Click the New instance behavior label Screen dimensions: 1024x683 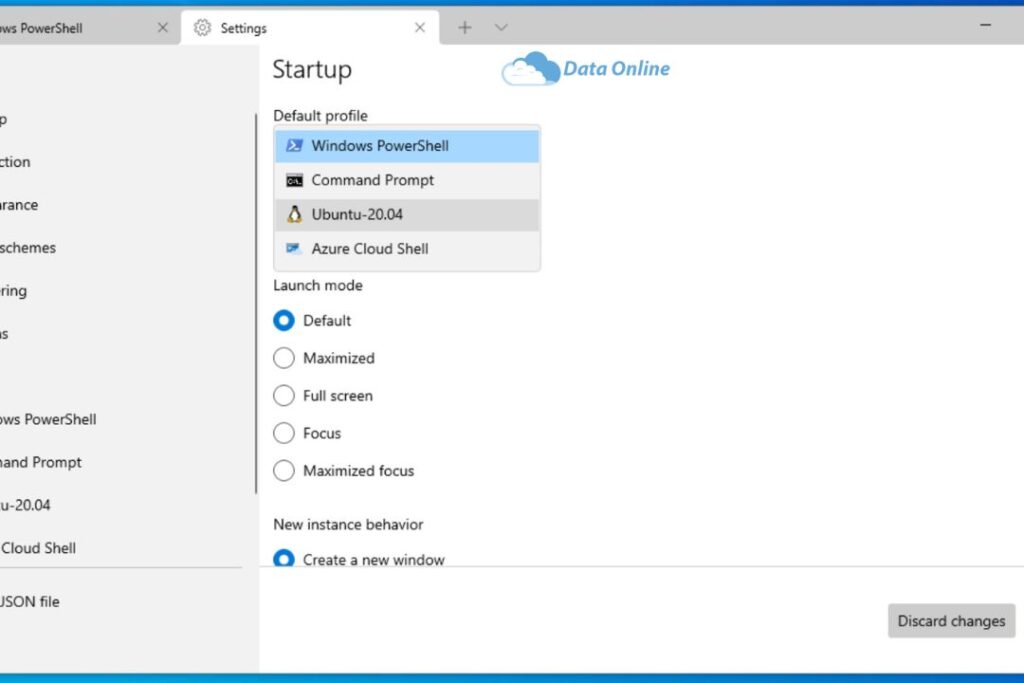point(348,524)
